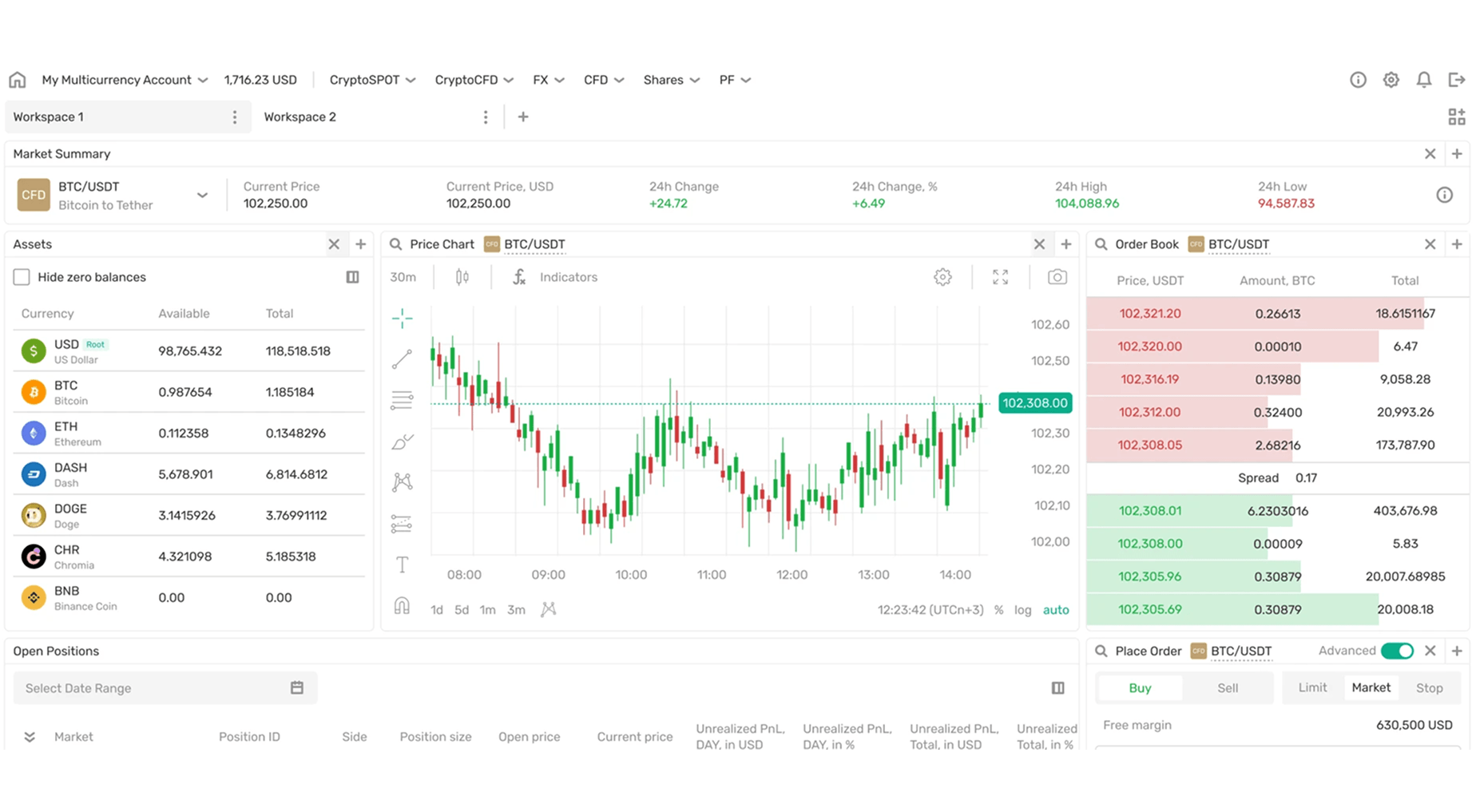Open the 30m timeframe dropdown

(x=403, y=277)
